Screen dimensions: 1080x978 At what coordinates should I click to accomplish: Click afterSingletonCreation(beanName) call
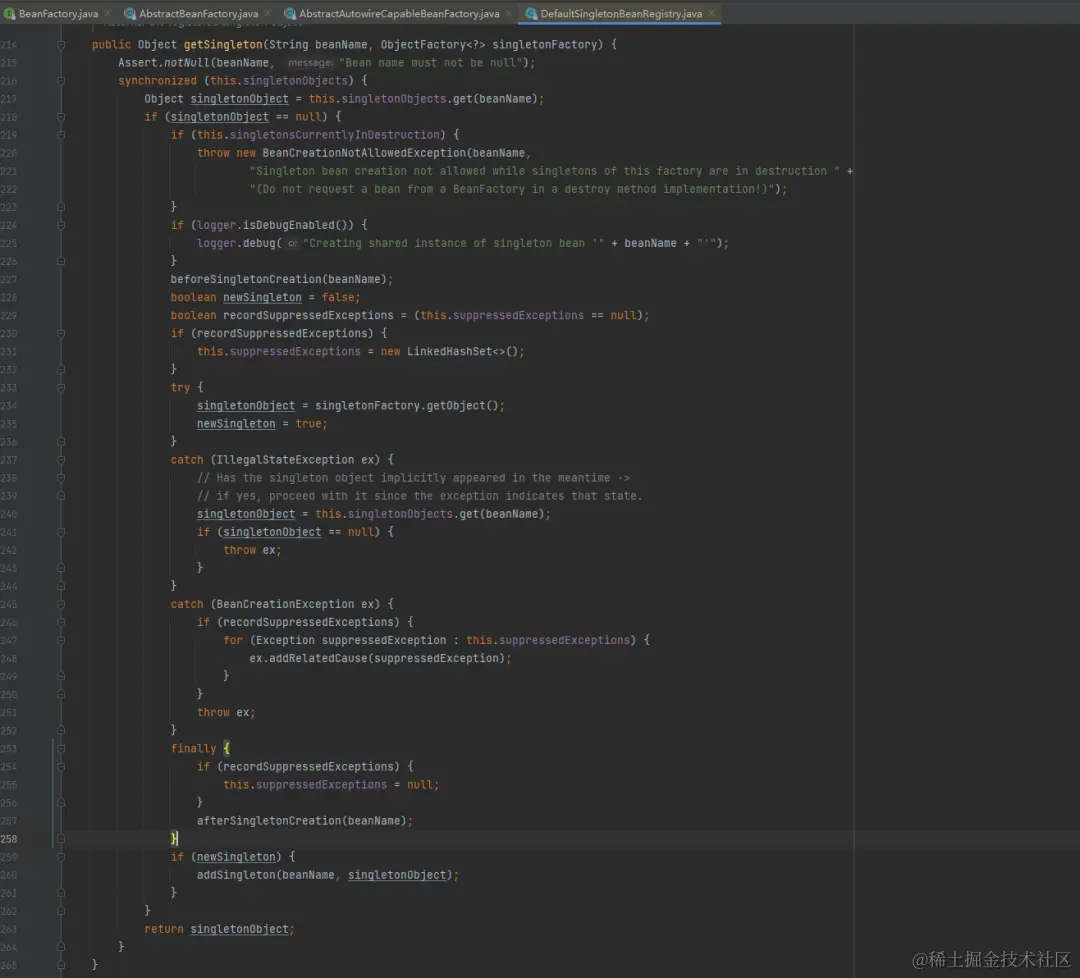[304, 821]
